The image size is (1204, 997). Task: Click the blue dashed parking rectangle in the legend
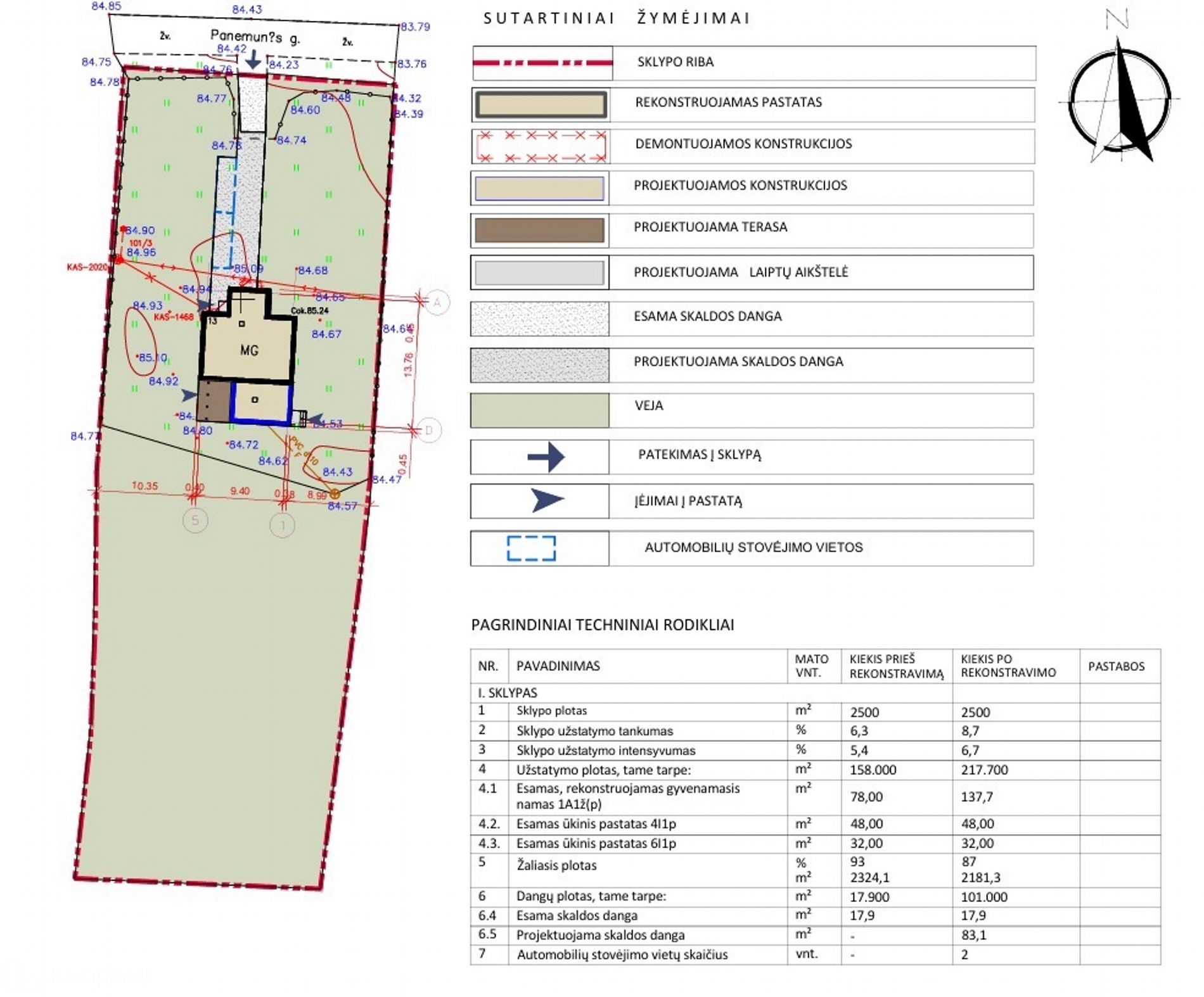[x=531, y=549]
